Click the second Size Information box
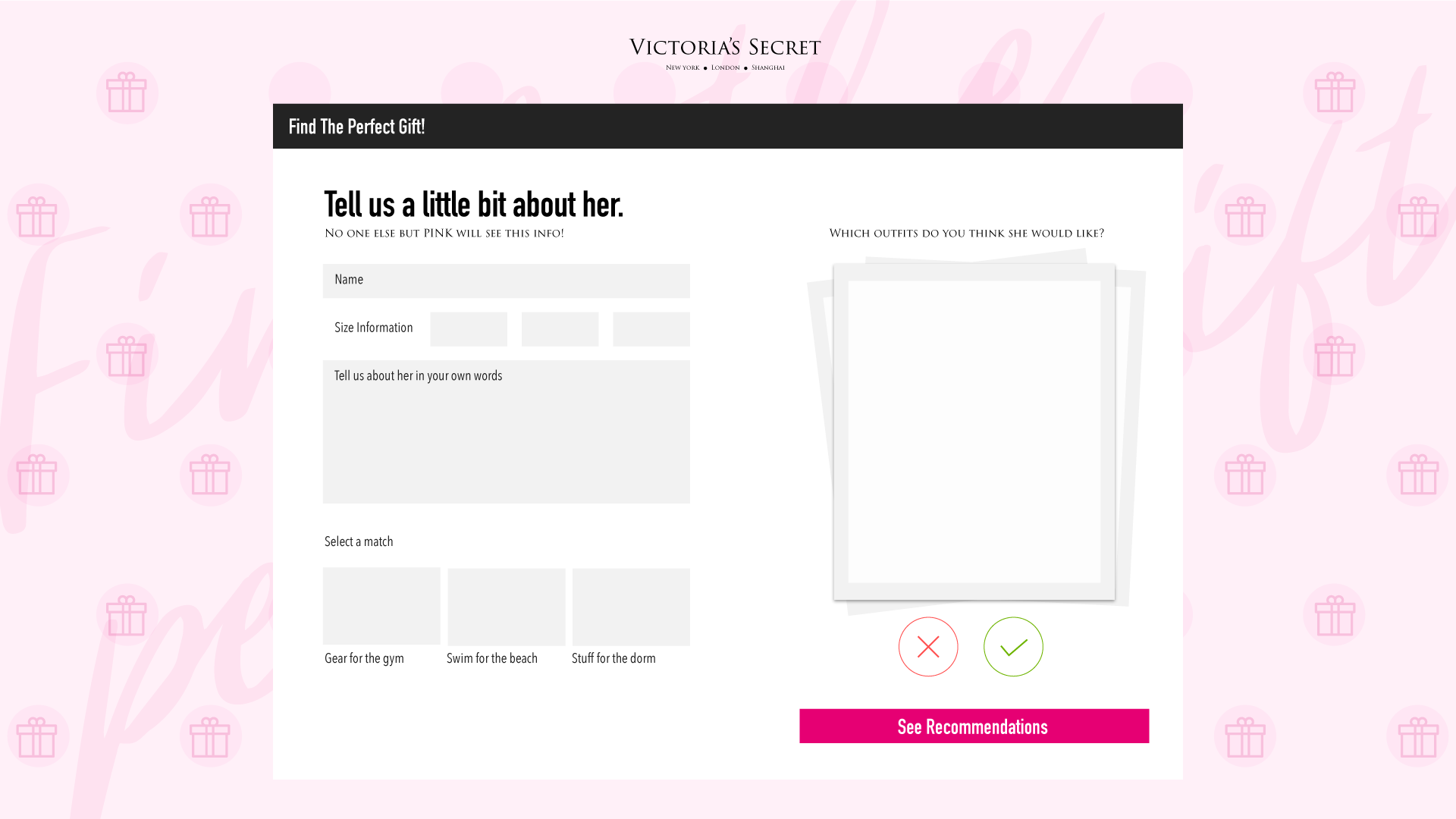This screenshot has width=1456, height=819. (x=560, y=329)
